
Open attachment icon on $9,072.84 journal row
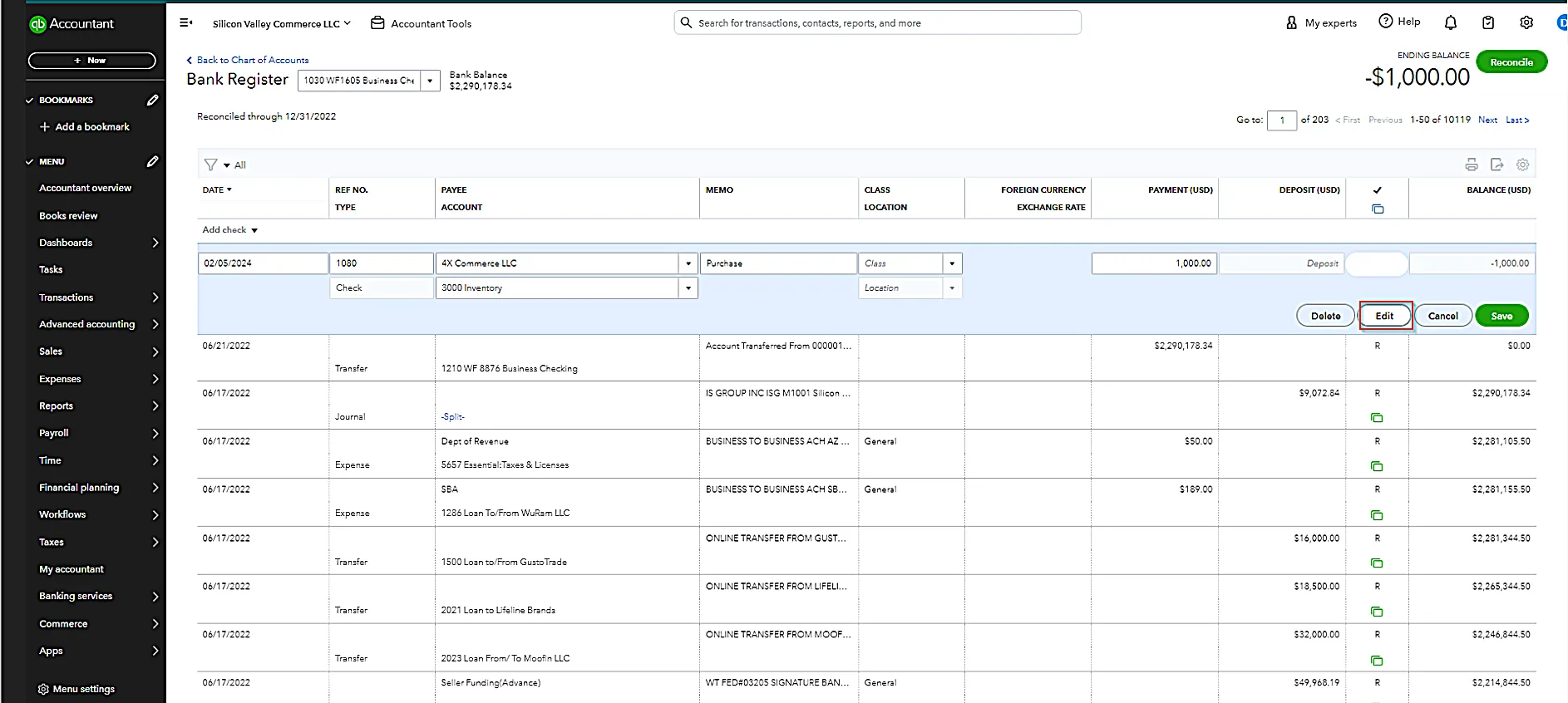click(x=1377, y=418)
